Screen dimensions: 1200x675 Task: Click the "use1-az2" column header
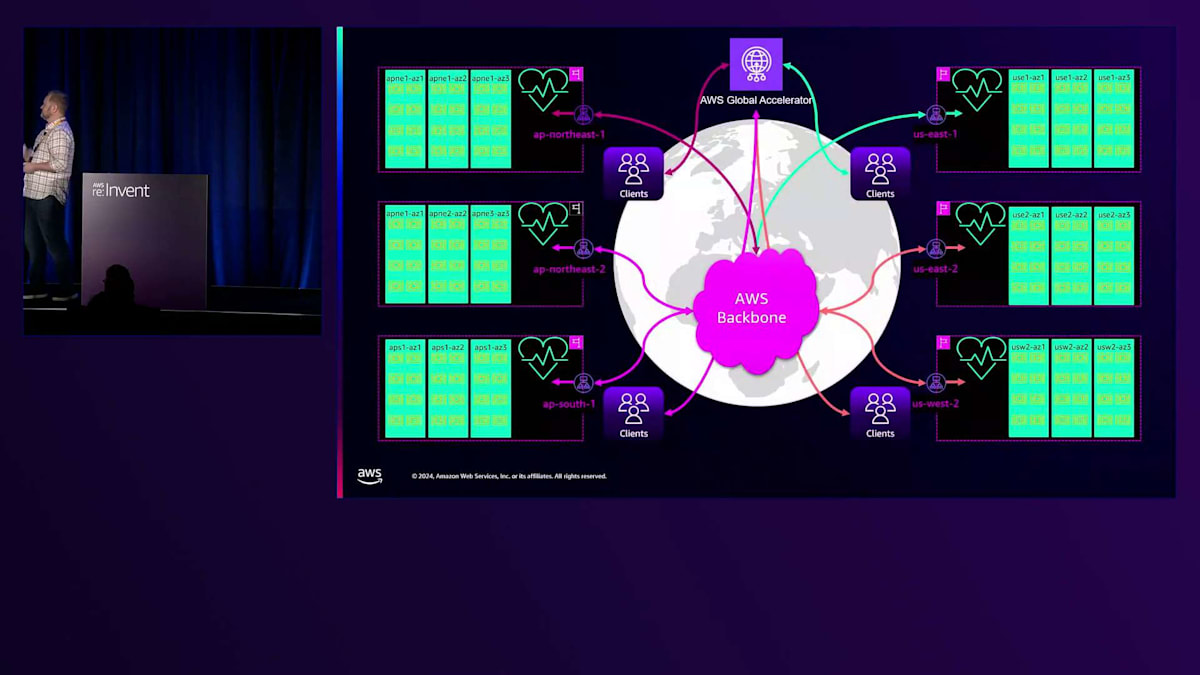(x=1071, y=77)
